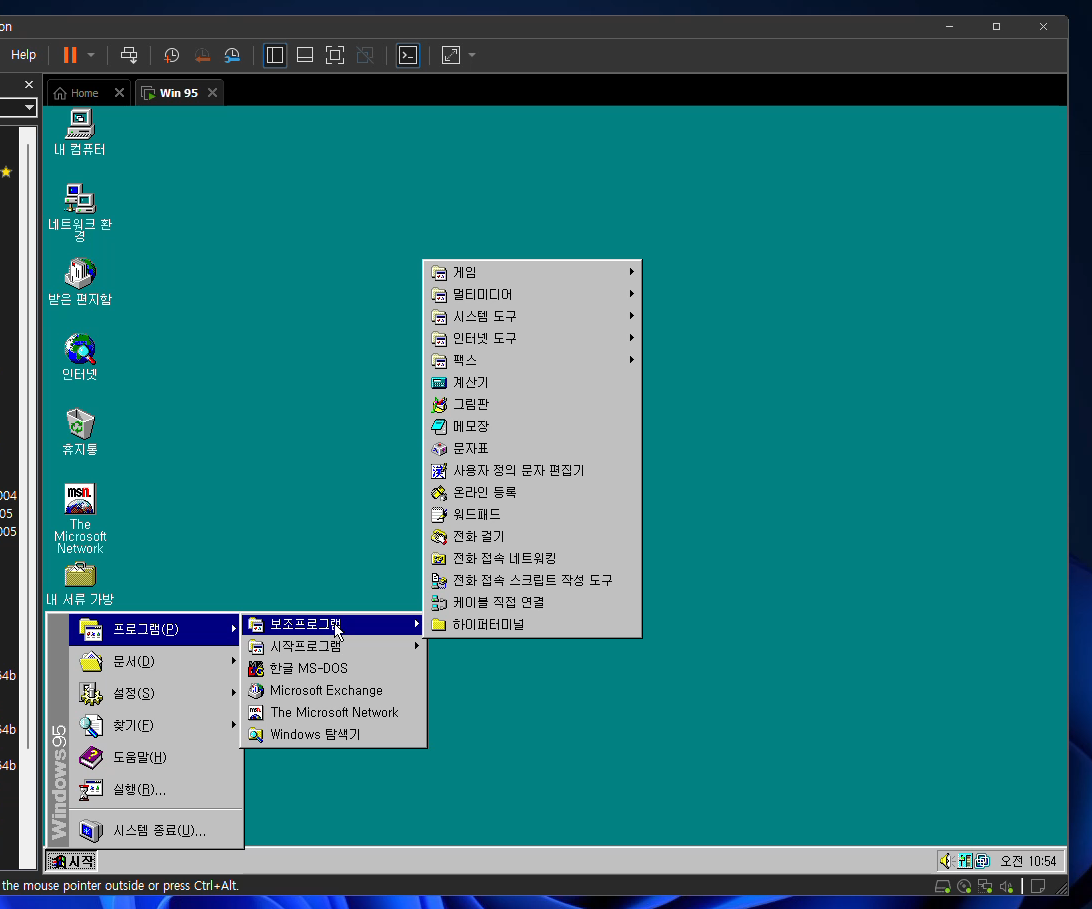This screenshot has width=1092, height=909.
Task: Close the Home tab
Action: pos(119,93)
